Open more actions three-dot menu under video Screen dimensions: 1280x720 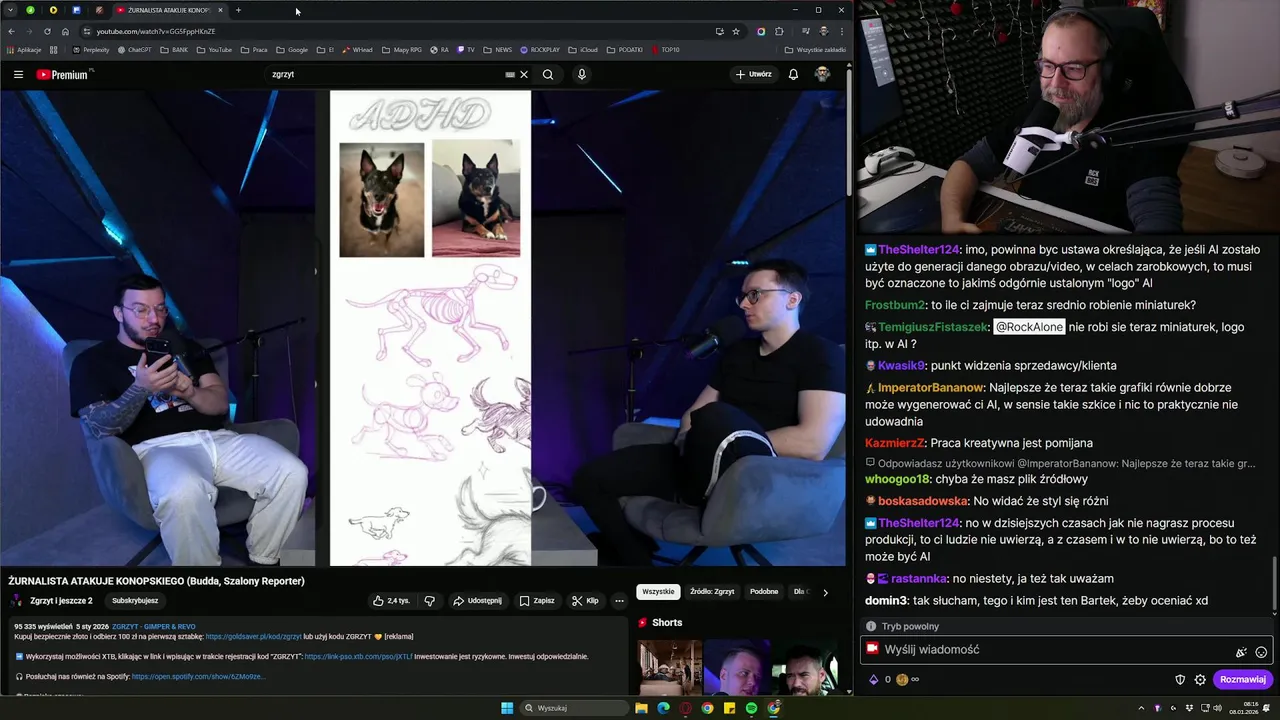coord(619,601)
